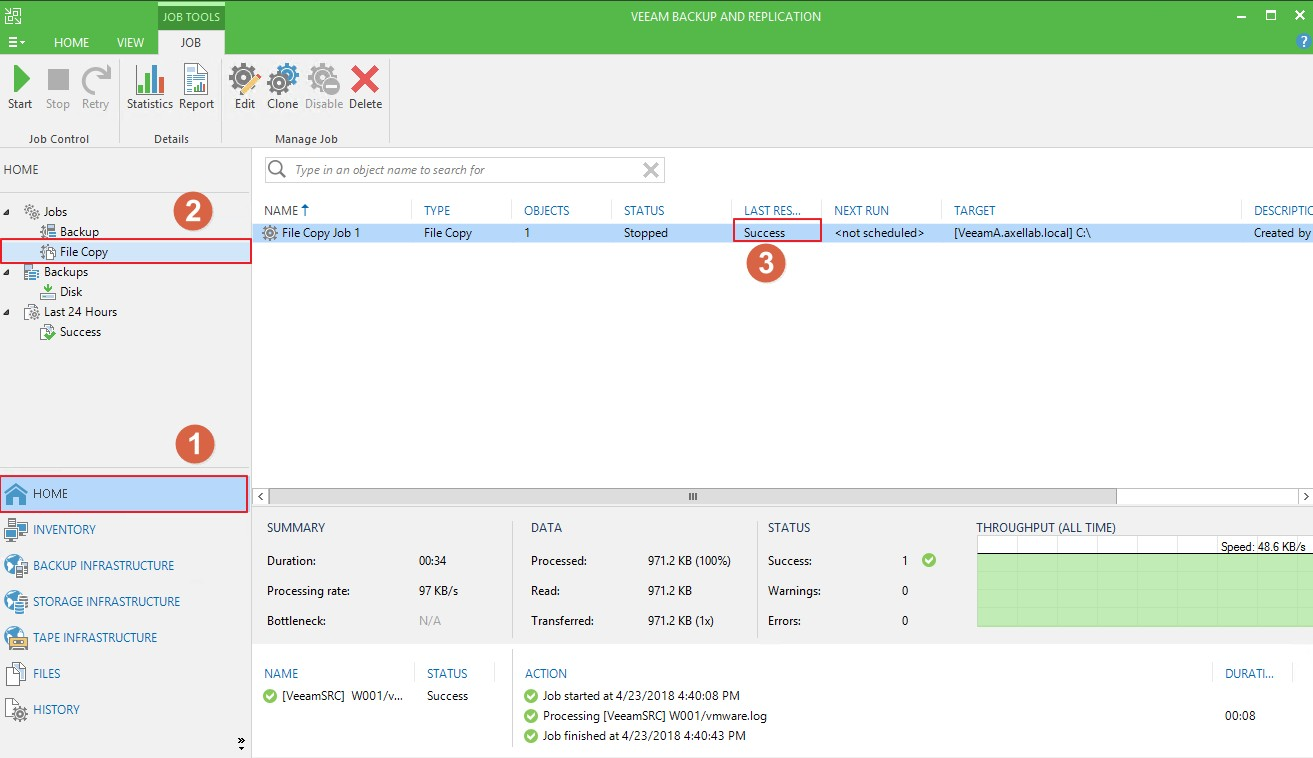Open Tape Infrastructure view
Image resolution: width=1313 pixels, height=758 pixels.
(x=95, y=638)
